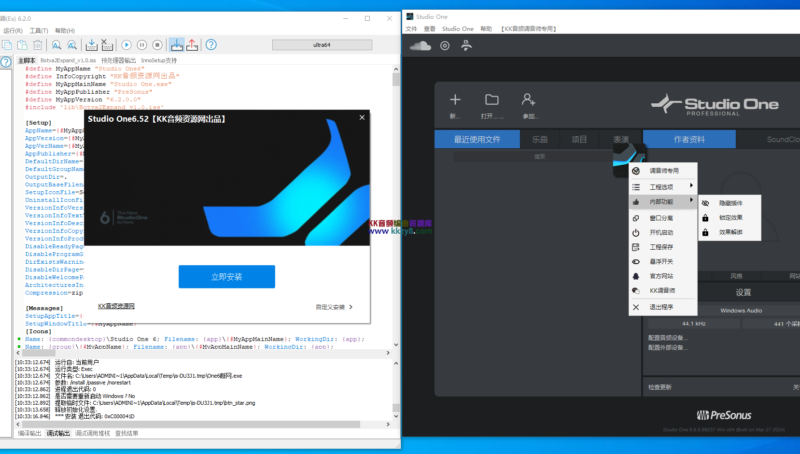Screen dimensions: 800x454
Task: Switch to the InnoSetup支持 tab
Action: click(159, 60)
